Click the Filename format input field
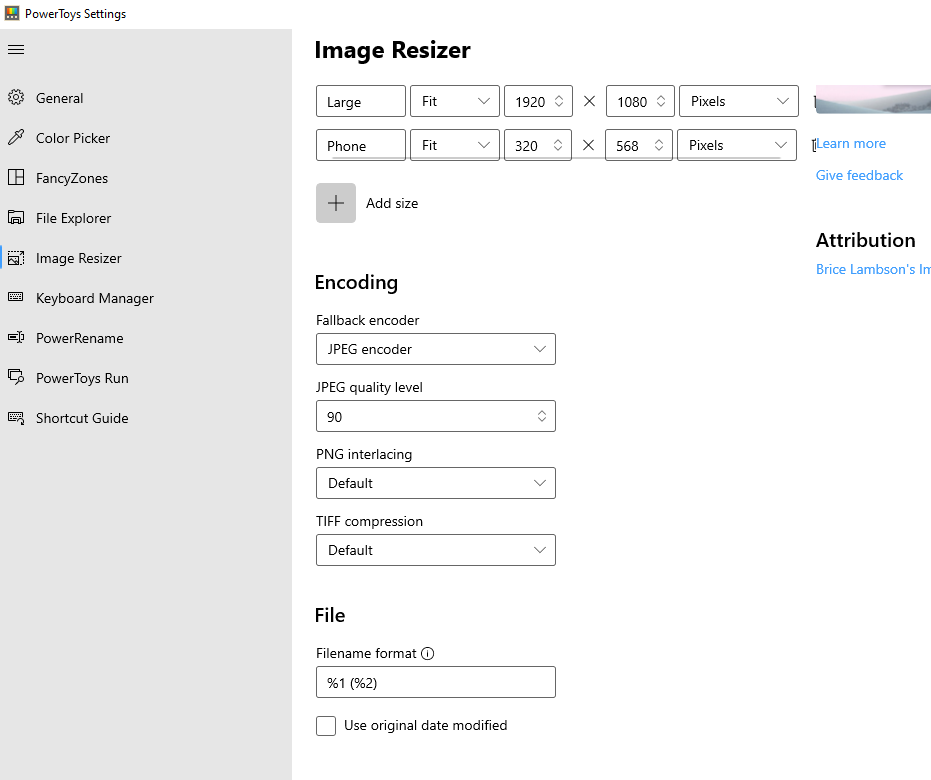Viewport: 931px width, 780px height. coord(436,682)
